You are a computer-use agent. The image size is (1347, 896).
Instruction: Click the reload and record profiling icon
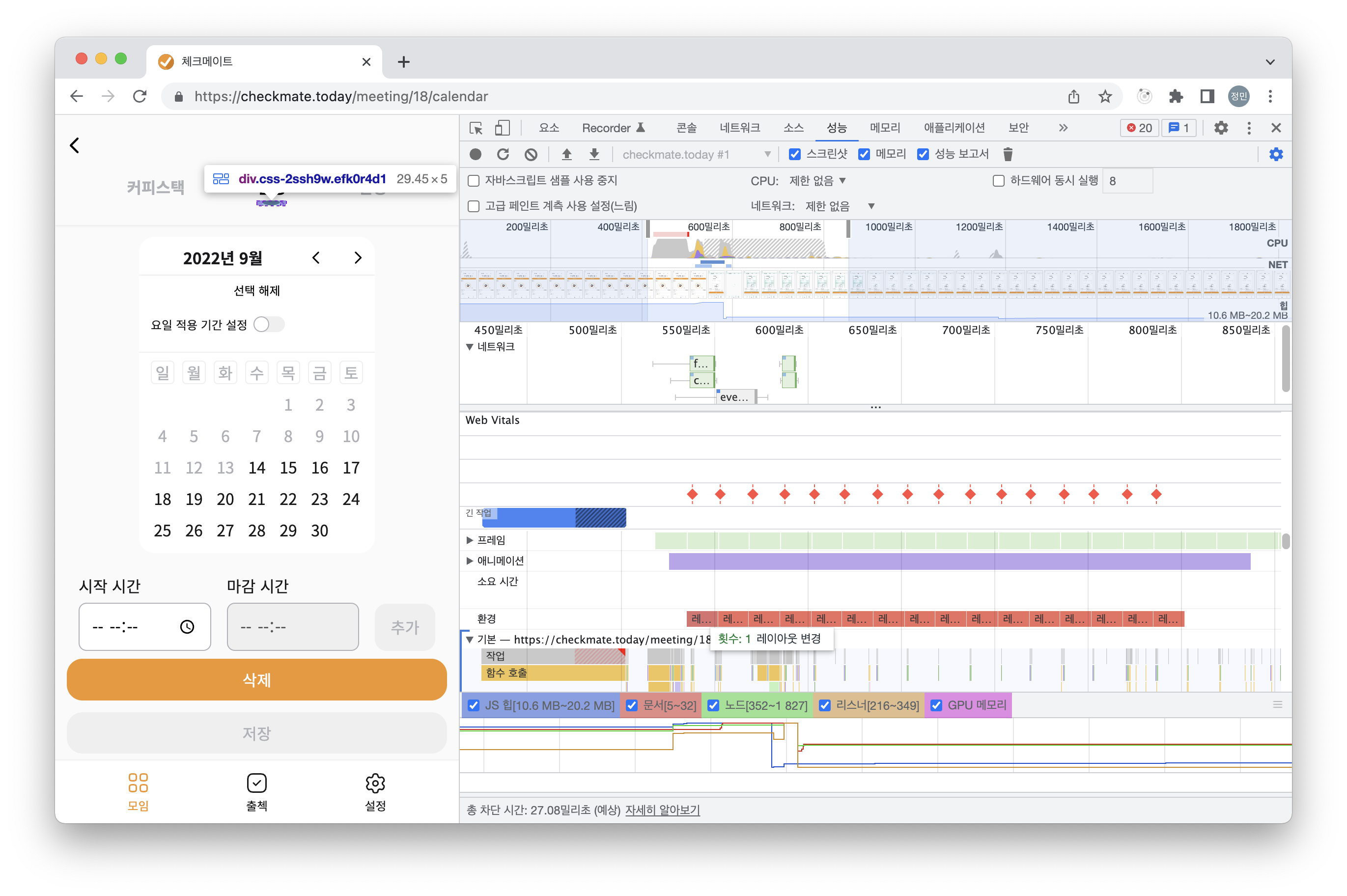point(503,154)
